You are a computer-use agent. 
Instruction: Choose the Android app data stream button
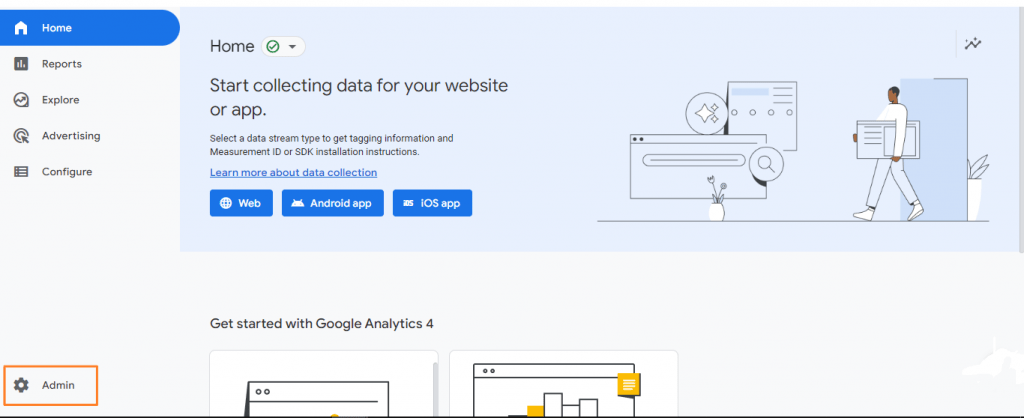[x=333, y=203]
